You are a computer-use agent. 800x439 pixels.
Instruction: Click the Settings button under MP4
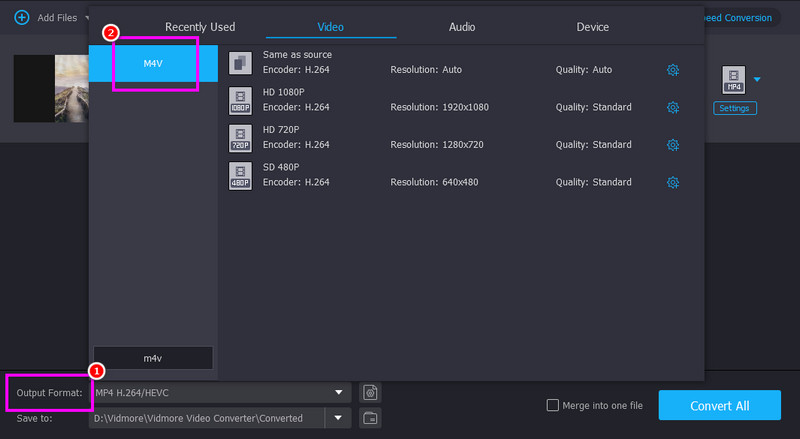pos(735,108)
